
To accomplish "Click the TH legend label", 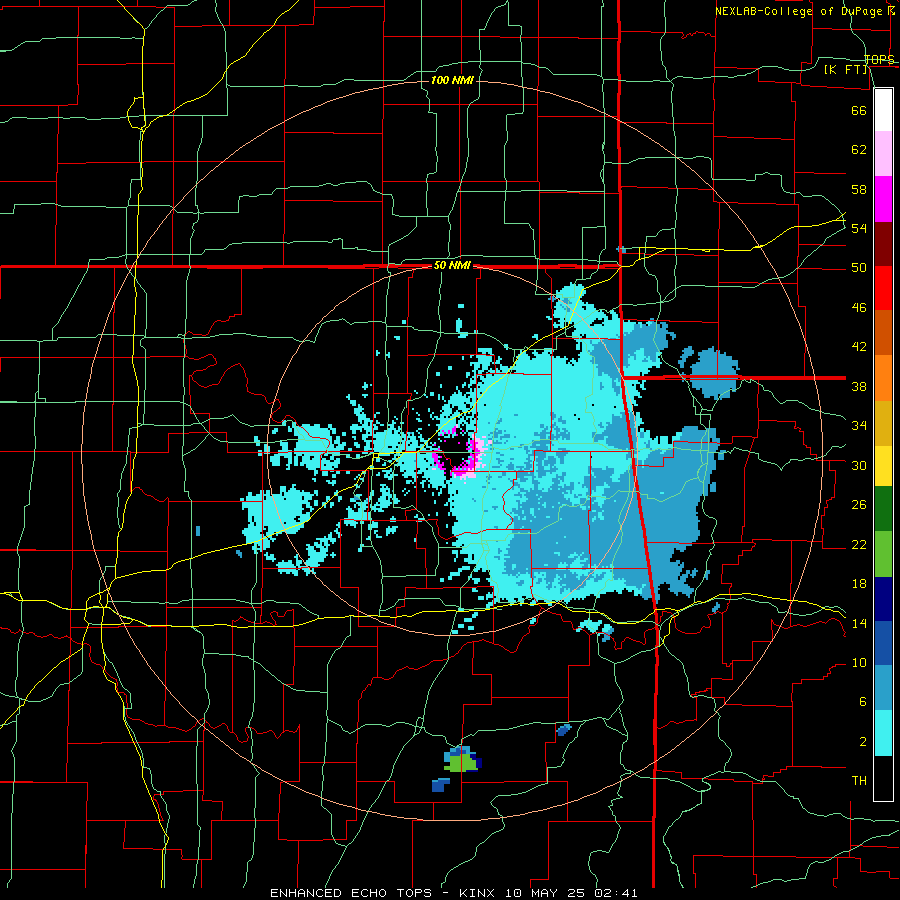I will (859, 781).
